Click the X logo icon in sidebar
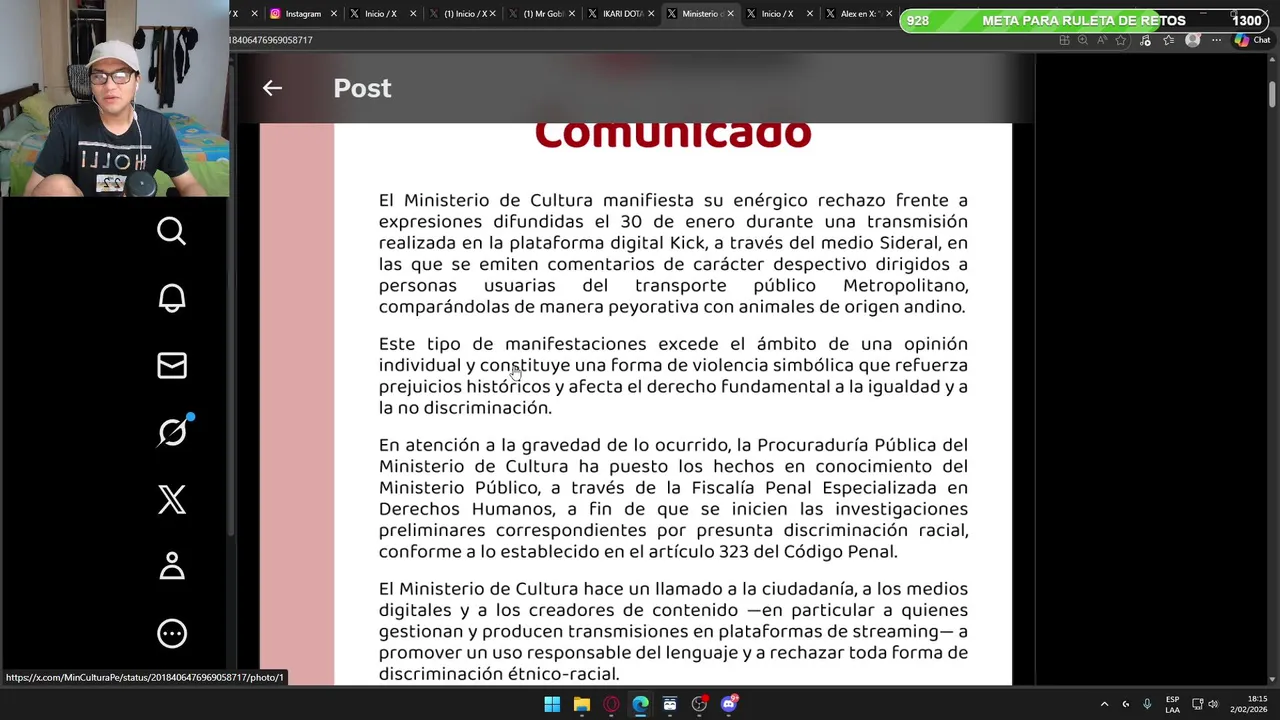1280x720 pixels. coord(171,499)
